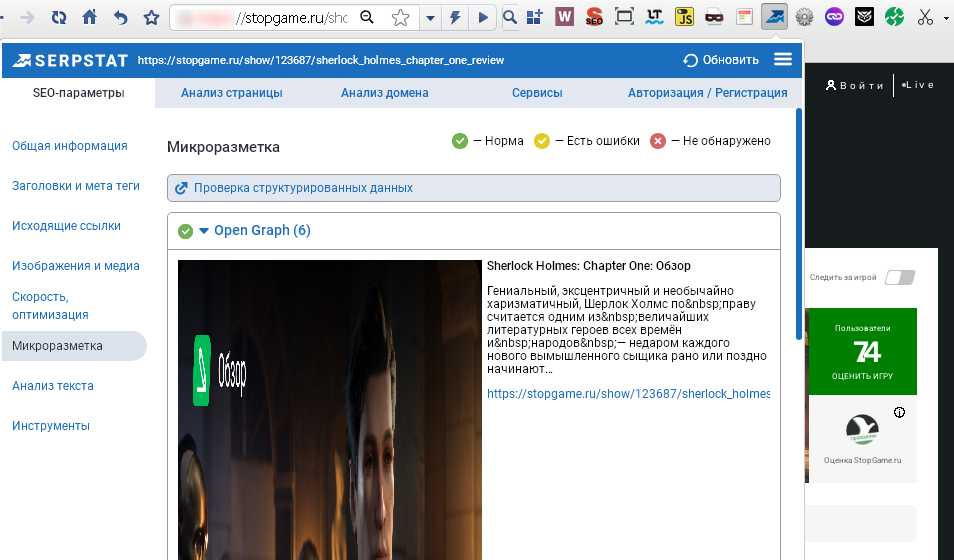Open the W extension icon

coord(565,17)
